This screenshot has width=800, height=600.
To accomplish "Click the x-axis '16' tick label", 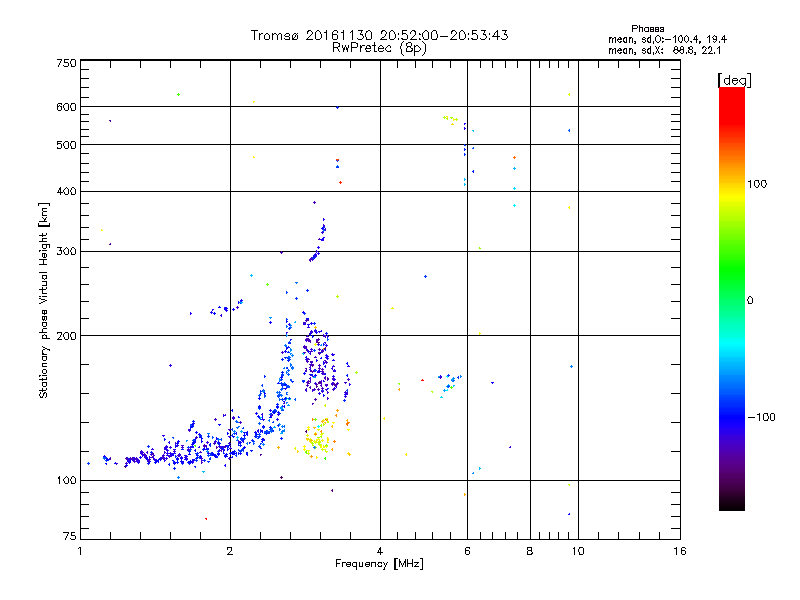I will coord(680,551).
